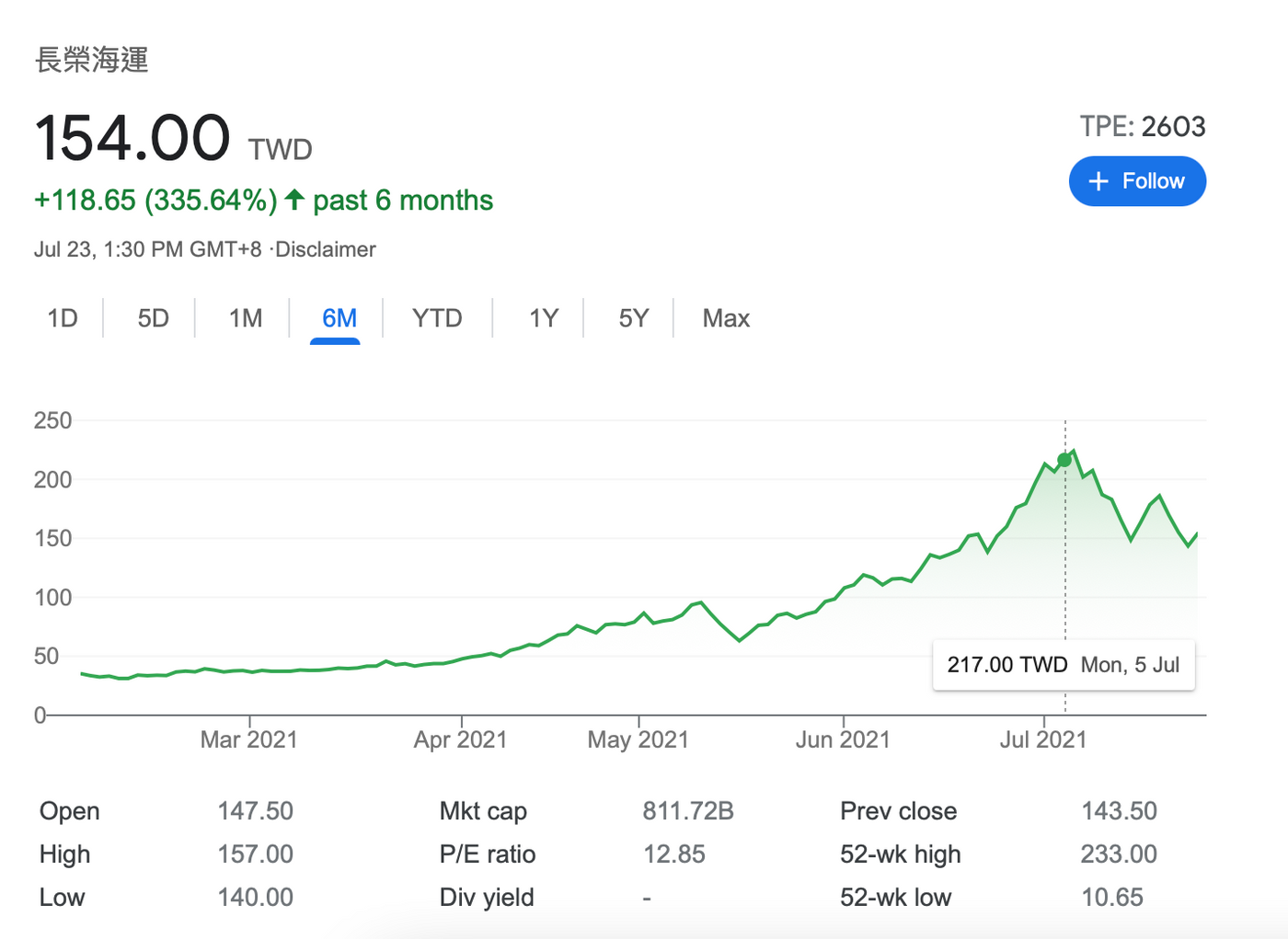Screen dimensions: 1288x939
Task: Click the Jul 23, 1:30 PM timestamp
Action: coord(148,249)
